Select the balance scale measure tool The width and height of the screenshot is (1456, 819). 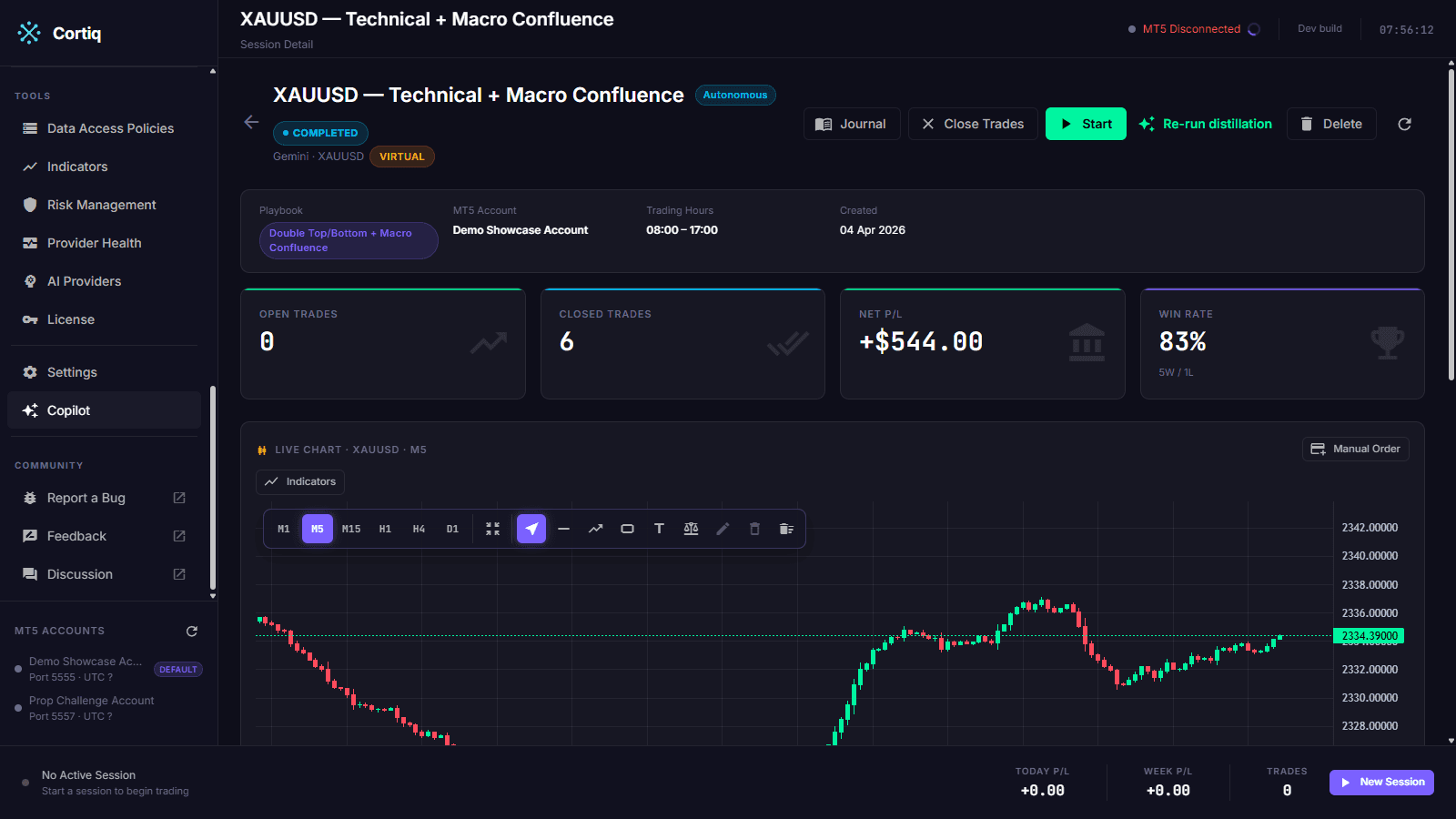692,529
